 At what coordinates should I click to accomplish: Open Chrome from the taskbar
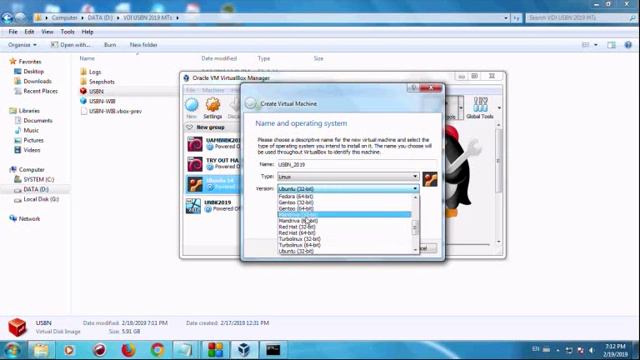158,350
